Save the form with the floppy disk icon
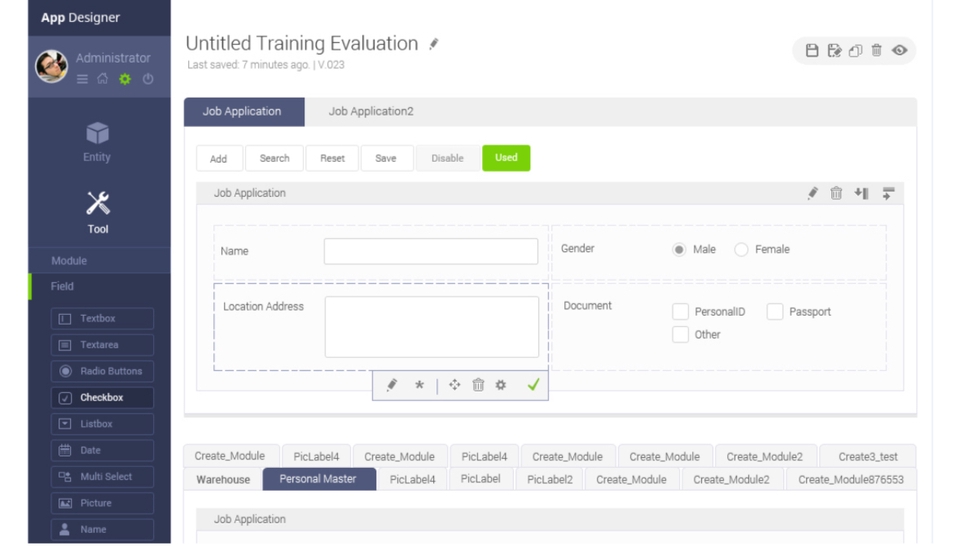960x559 pixels. (x=812, y=50)
